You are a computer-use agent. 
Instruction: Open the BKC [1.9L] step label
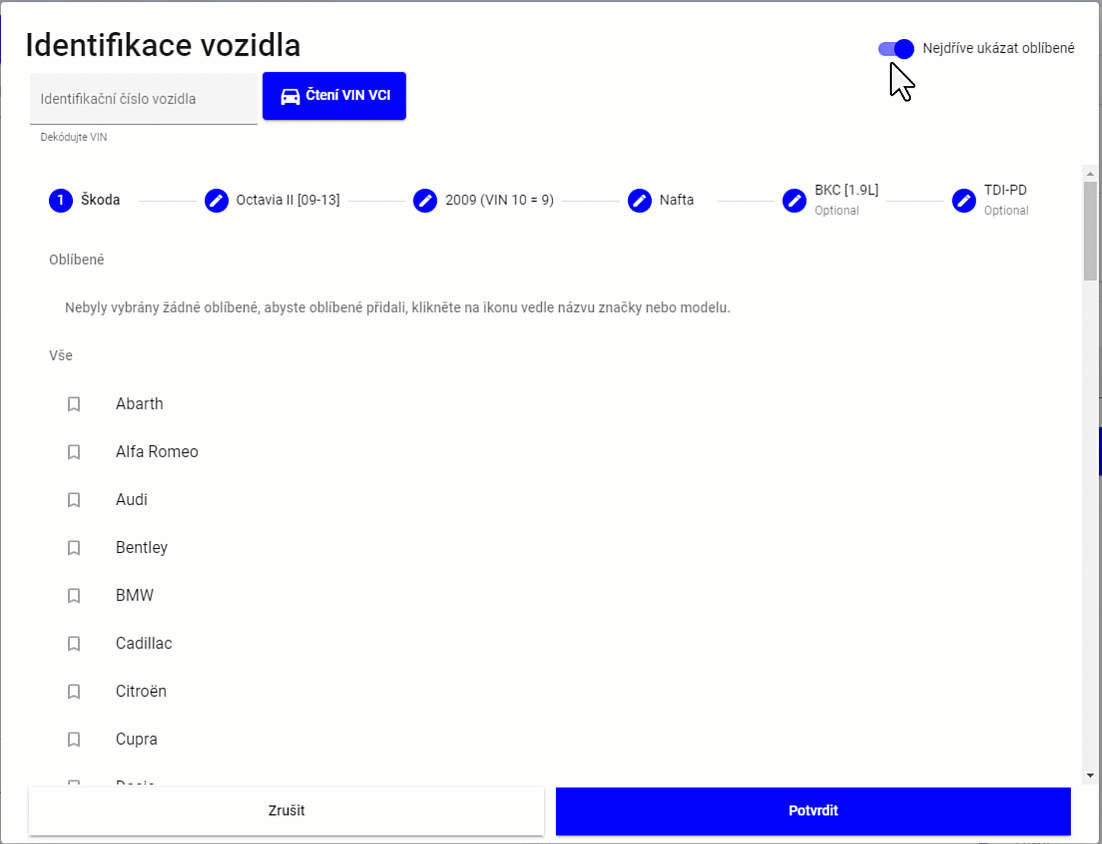pyautogui.click(x=846, y=190)
